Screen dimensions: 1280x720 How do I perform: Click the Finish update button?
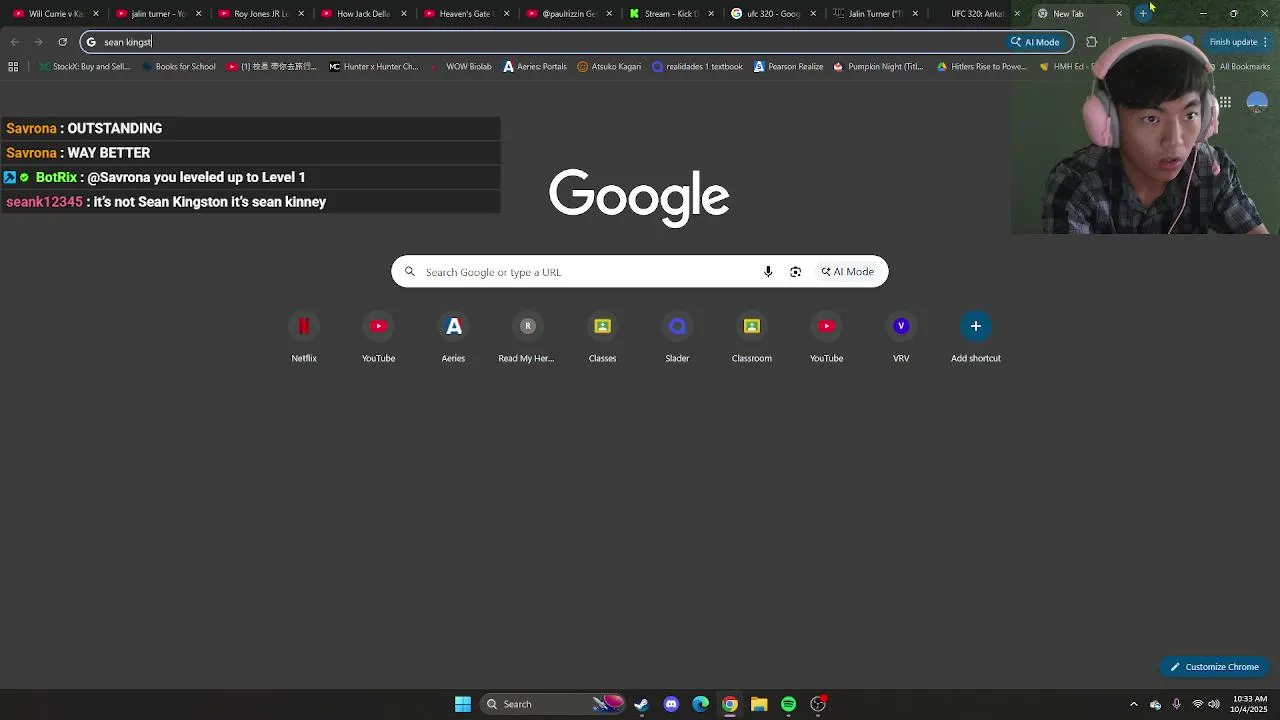[1233, 42]
